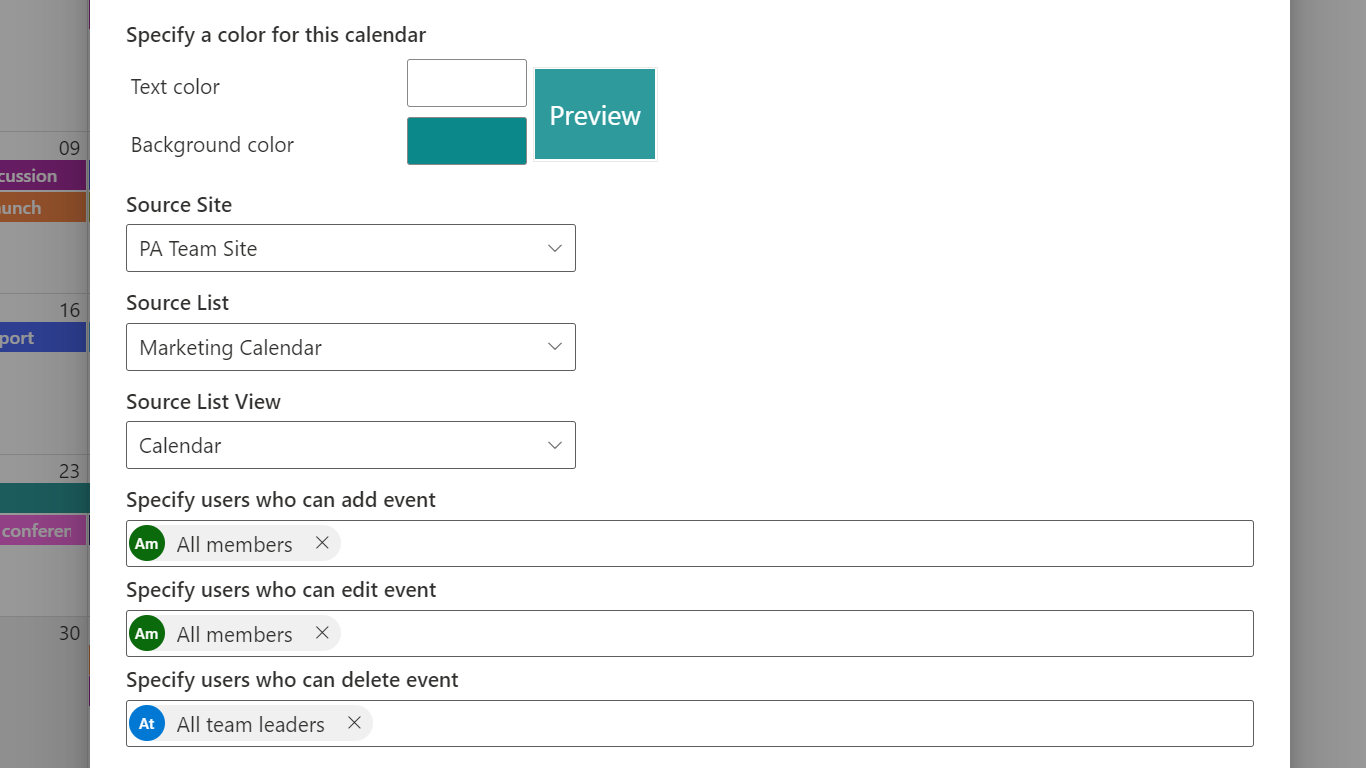Expand the Source Site dropdown chevron
The image size is (1366, 768).
[x=555, y=248]
